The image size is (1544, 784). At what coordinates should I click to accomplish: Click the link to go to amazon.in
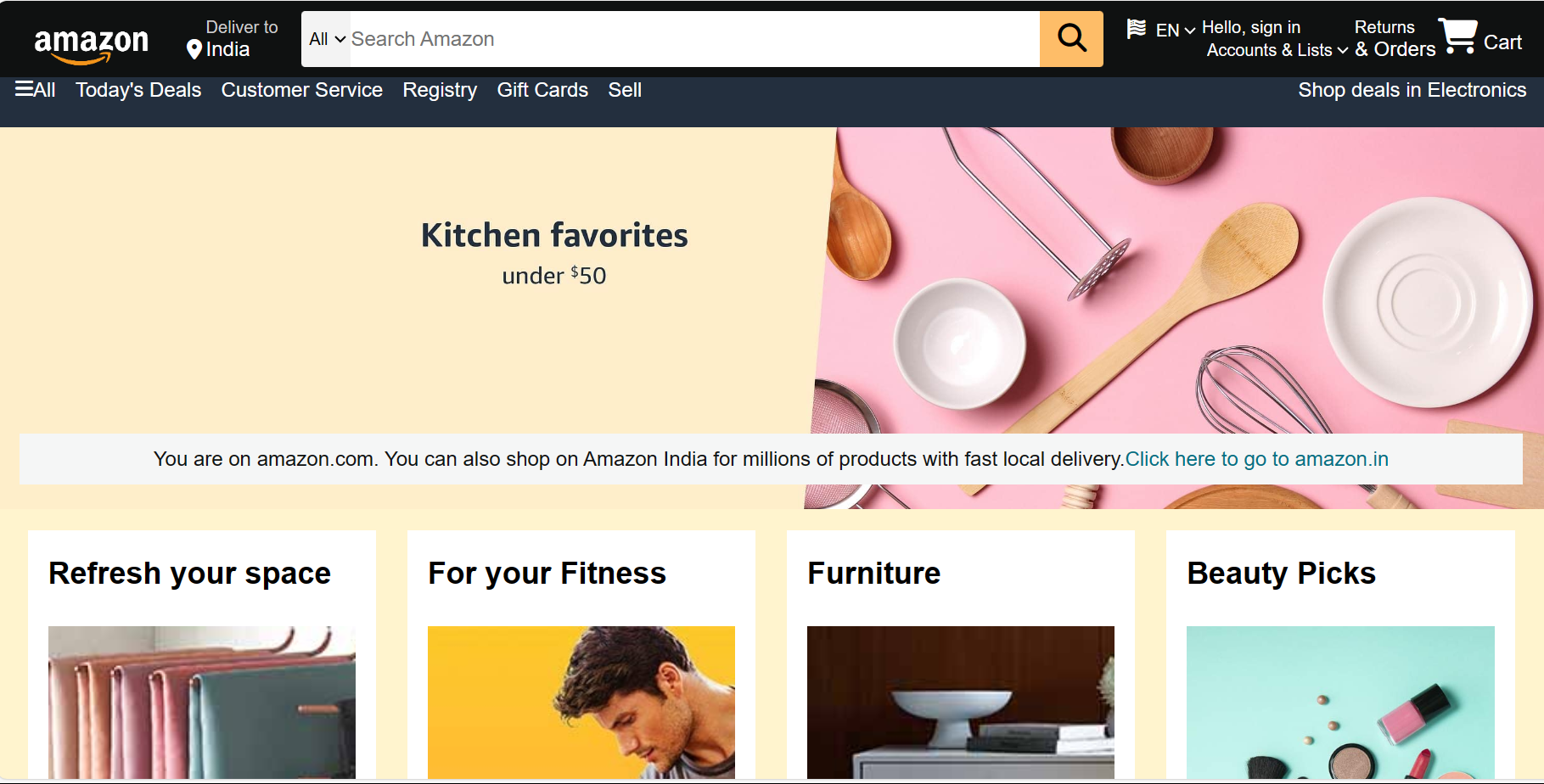(x=1257, y=459)
